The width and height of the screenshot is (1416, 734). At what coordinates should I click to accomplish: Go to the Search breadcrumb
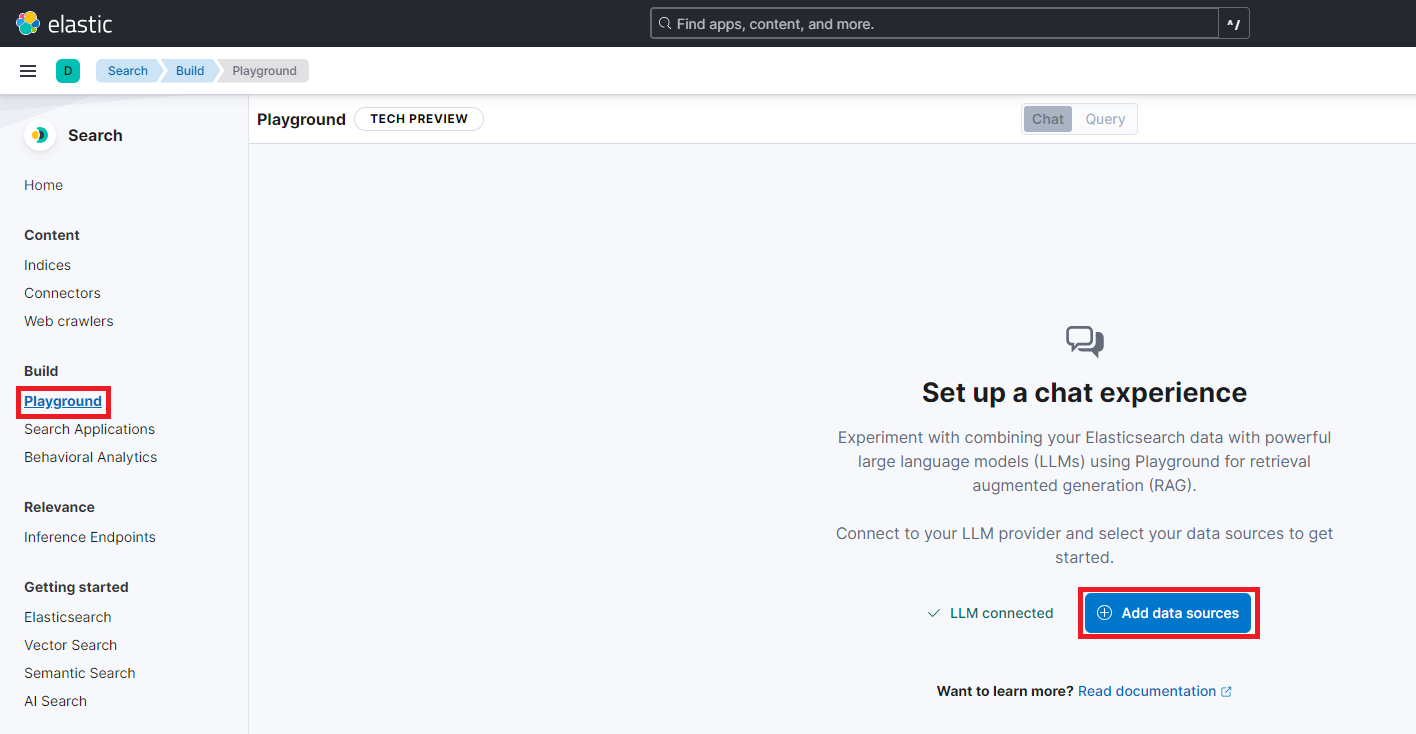[128, 71]
